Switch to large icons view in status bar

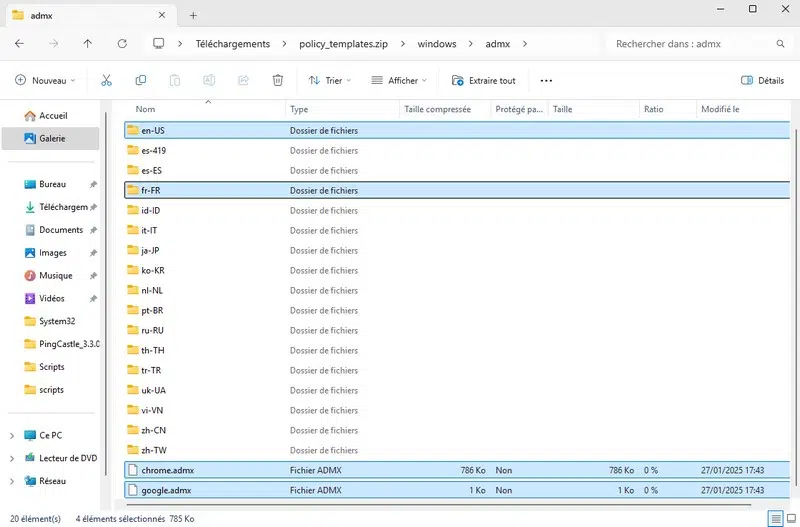(x=792, y=519)
